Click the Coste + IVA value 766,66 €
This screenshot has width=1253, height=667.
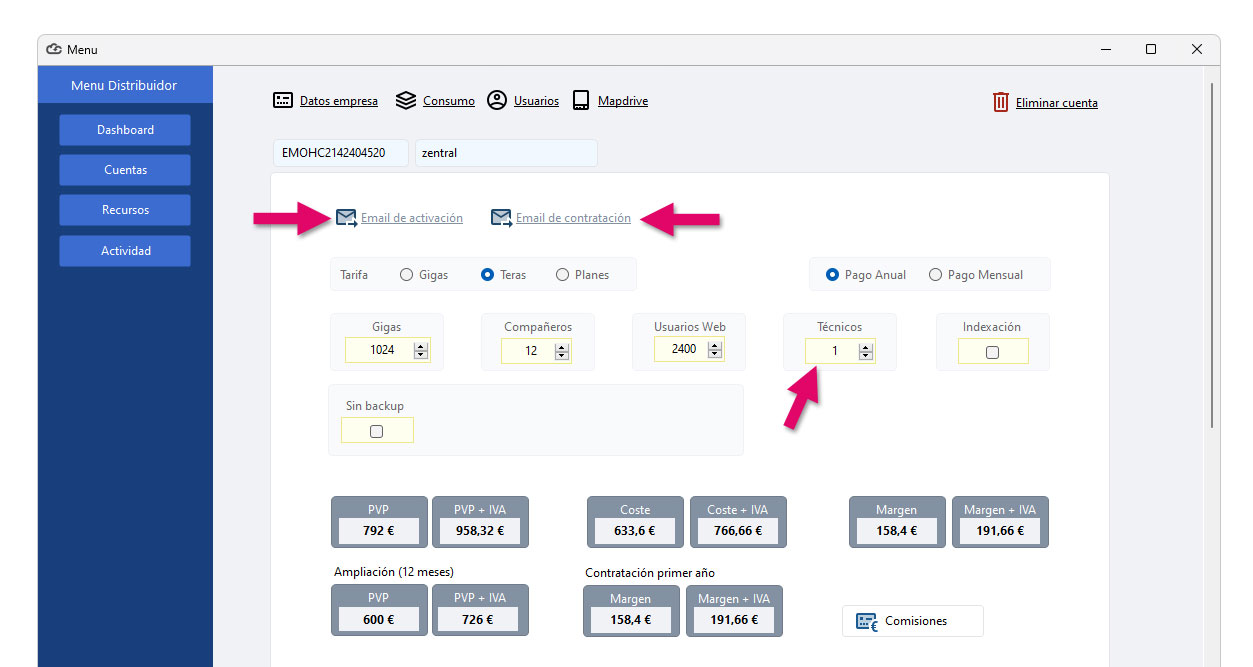pyautogui.click(x=738, y=531)
